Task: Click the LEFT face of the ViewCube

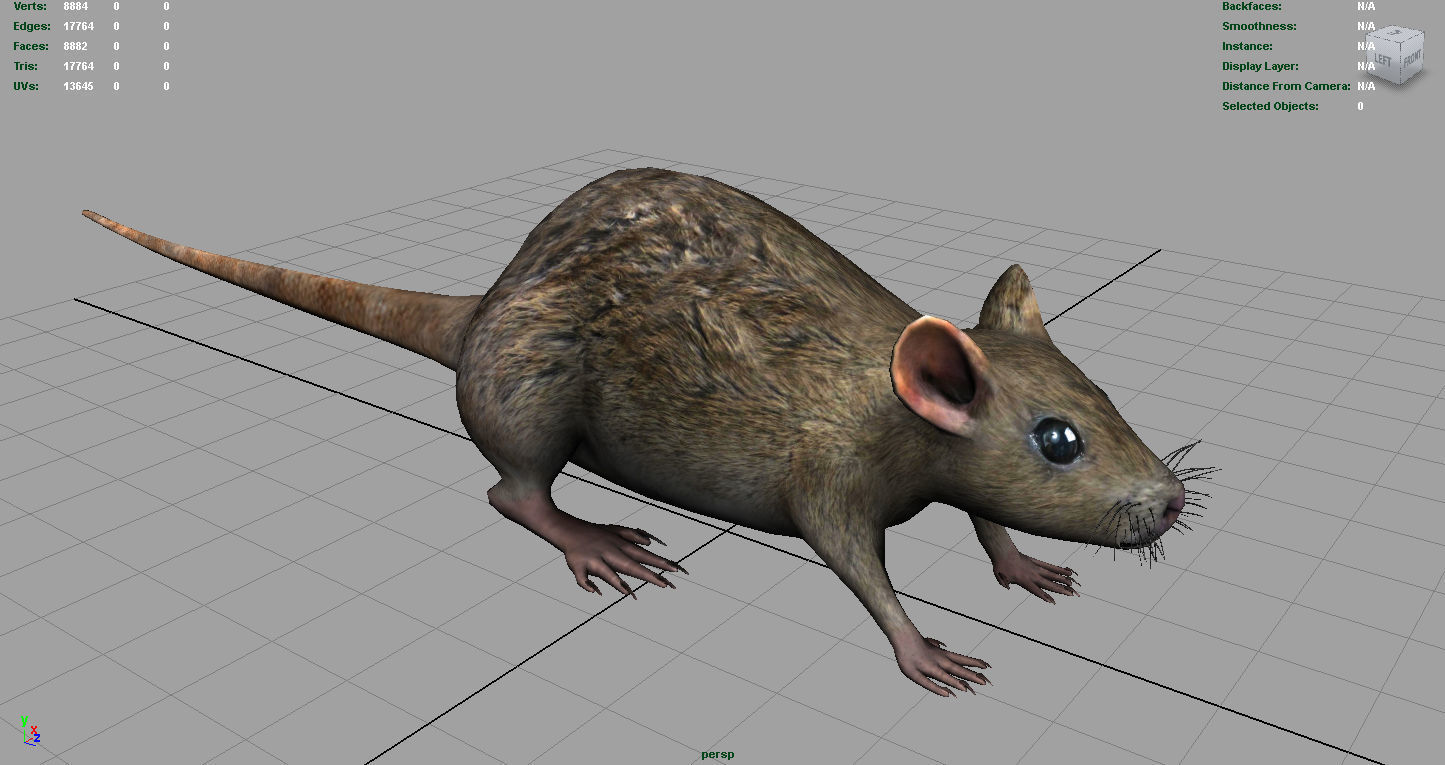Action: [x=1383, y=60]
